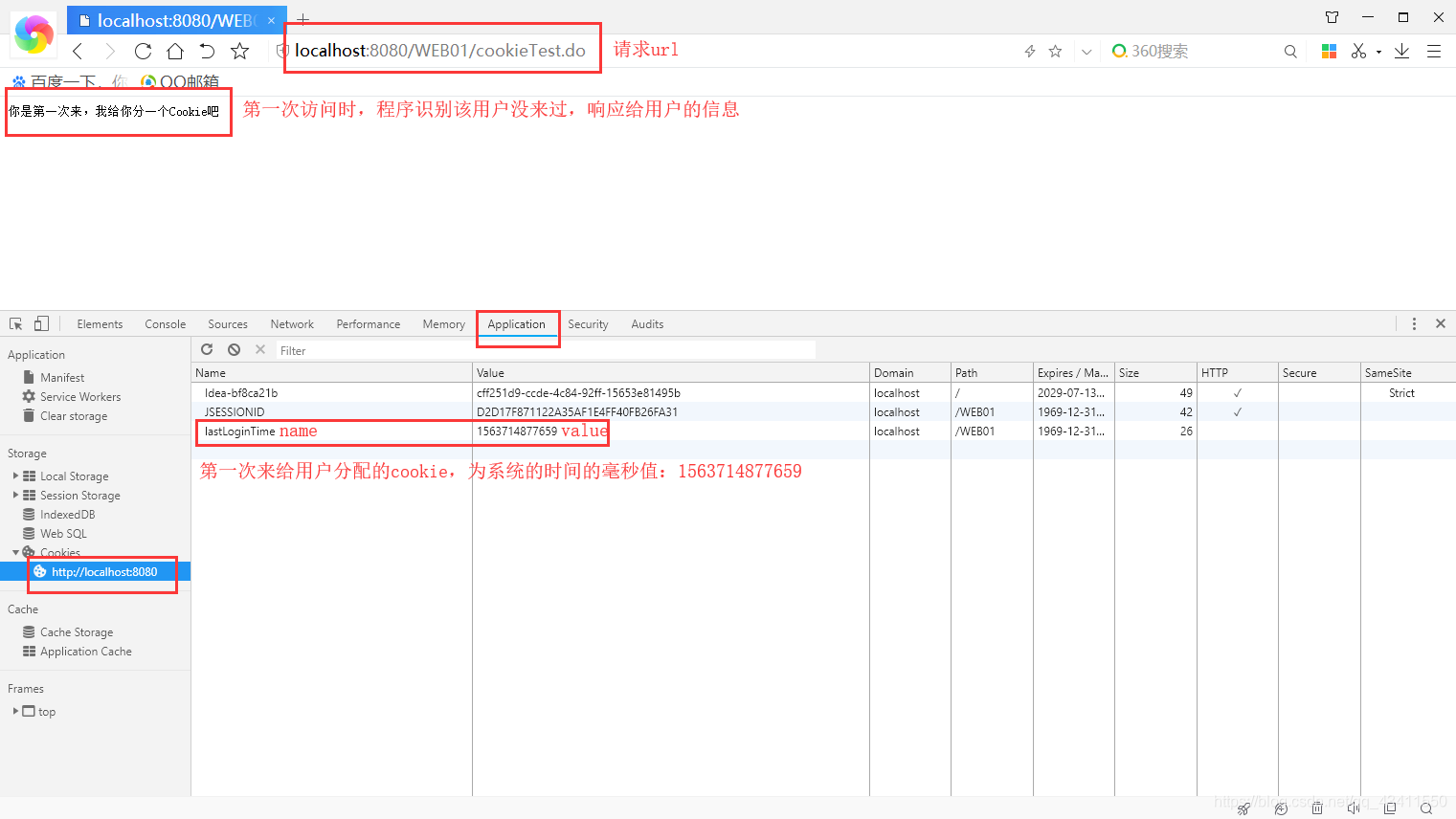Switch to the Network tab
This screenshot has width=1456, height=819.
coord(292,324)
